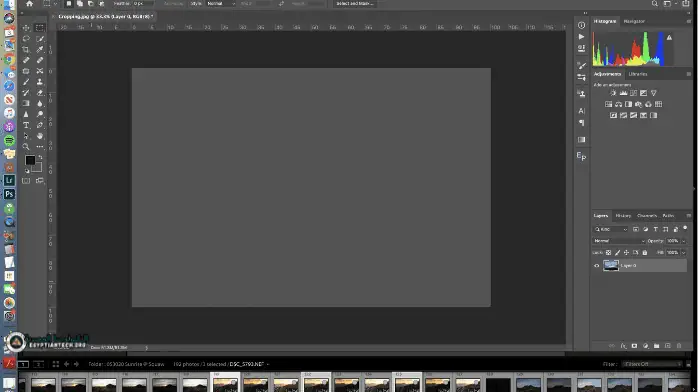Toggle Quick Mask mode
This screenshot has width=698, height=392.
point(26,181)
